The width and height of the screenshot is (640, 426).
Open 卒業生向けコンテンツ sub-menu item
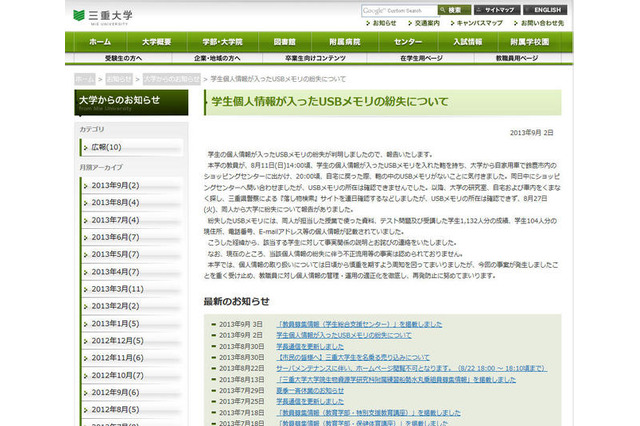315,58
